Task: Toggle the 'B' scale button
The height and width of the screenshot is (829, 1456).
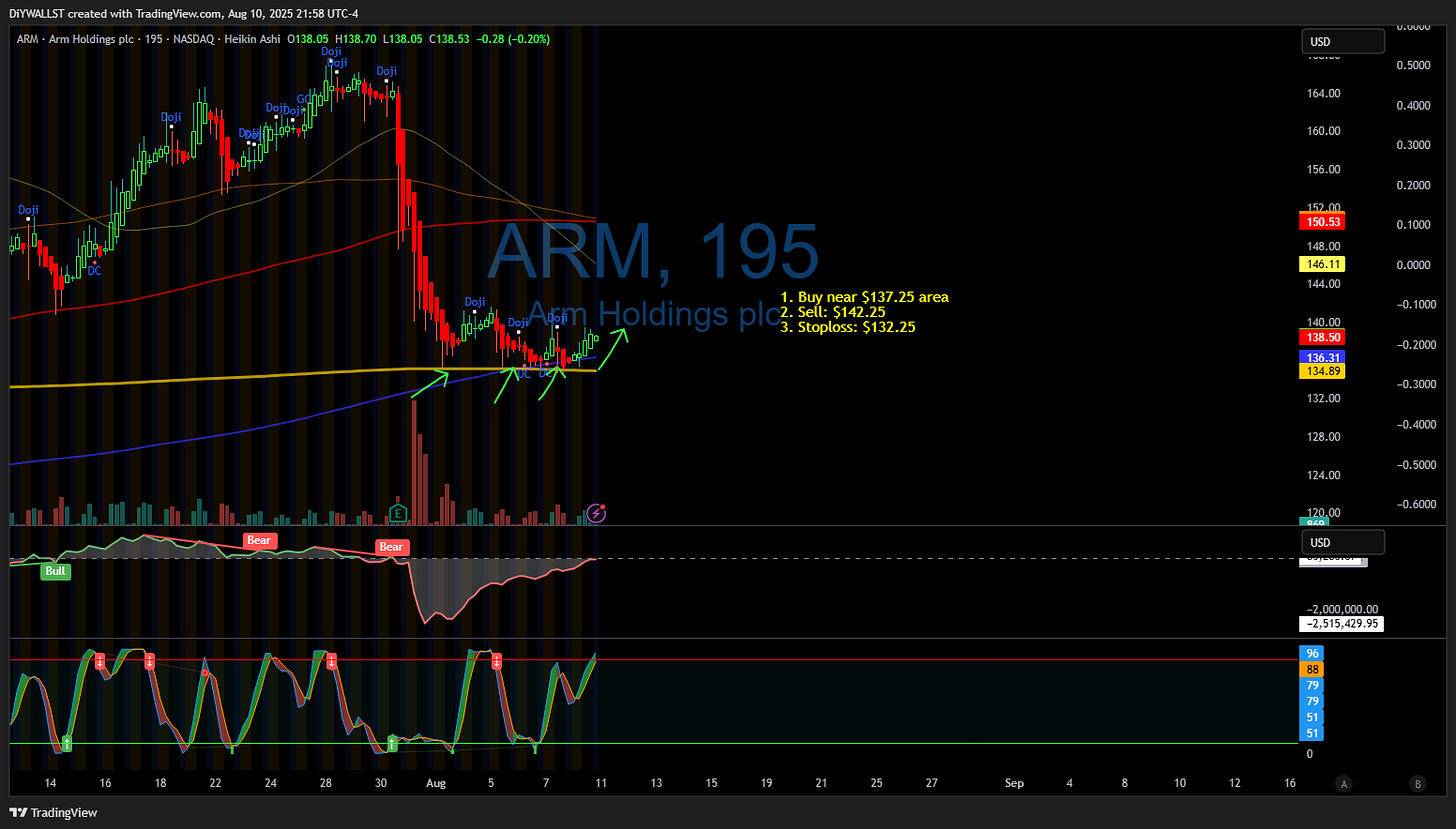Action: click(x=1417, y=783)
